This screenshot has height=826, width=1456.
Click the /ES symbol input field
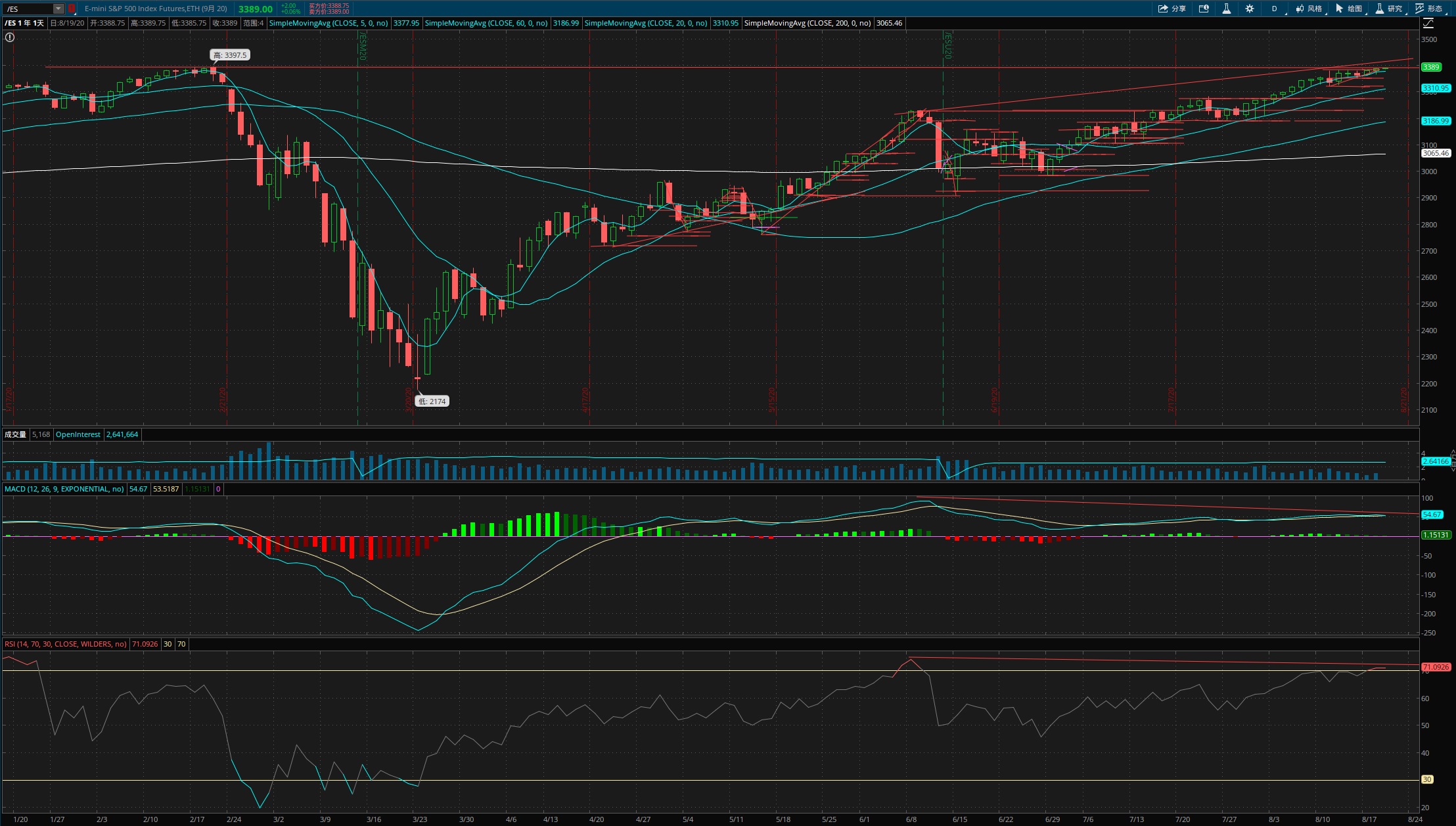(x=28, y=9)
